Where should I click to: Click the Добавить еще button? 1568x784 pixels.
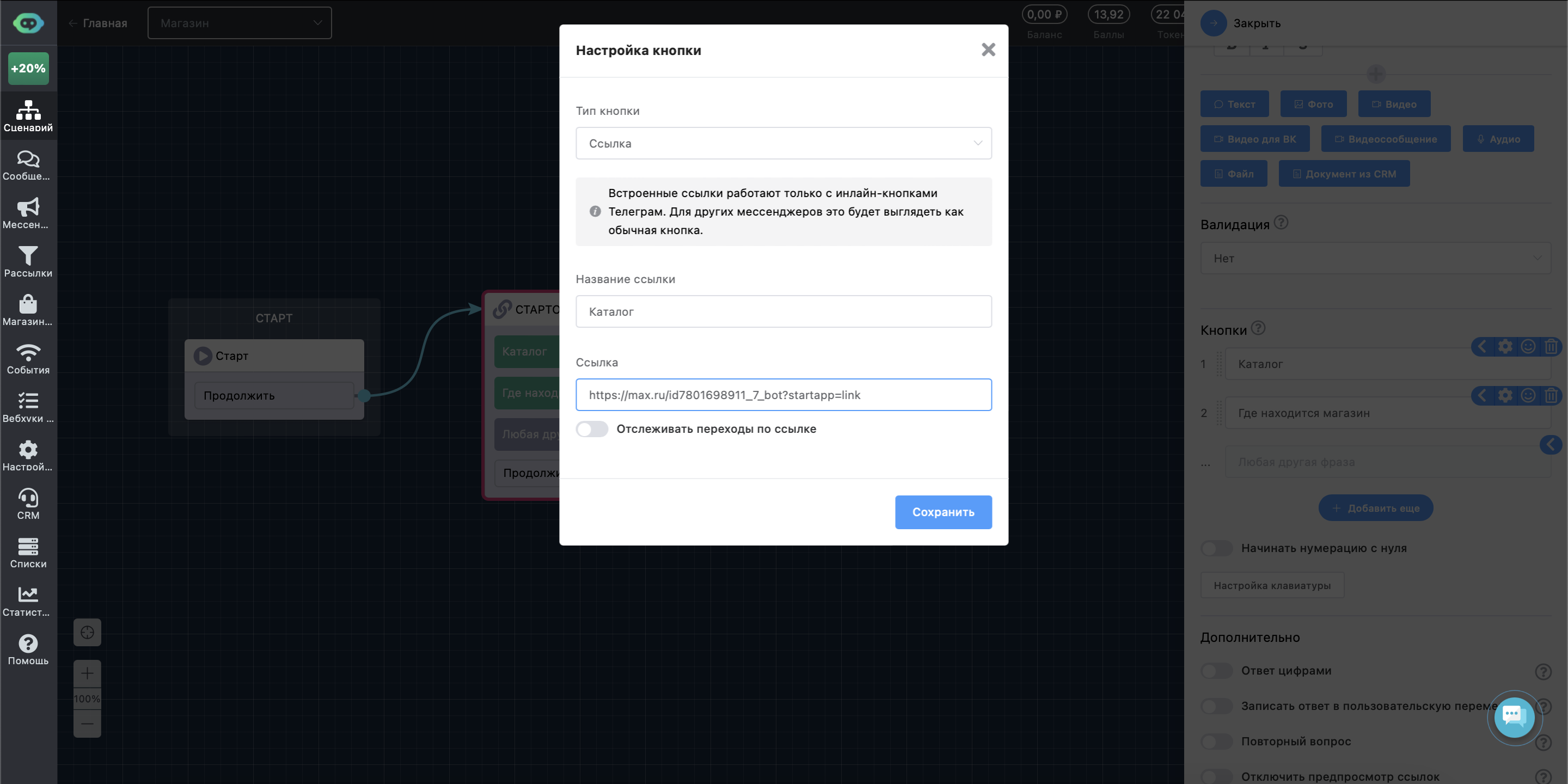tap(1375, 507)
